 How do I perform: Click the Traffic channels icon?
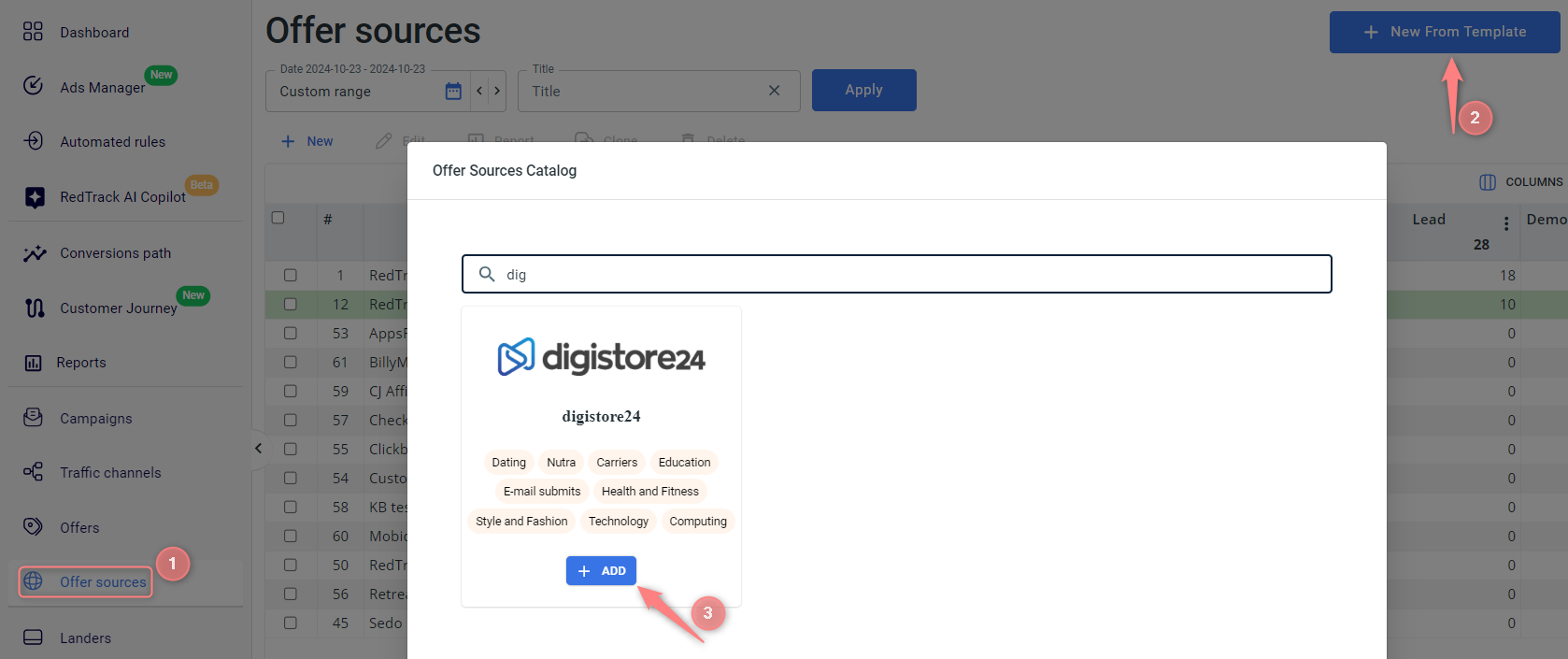pyautogui.click(x=33, y=472)
